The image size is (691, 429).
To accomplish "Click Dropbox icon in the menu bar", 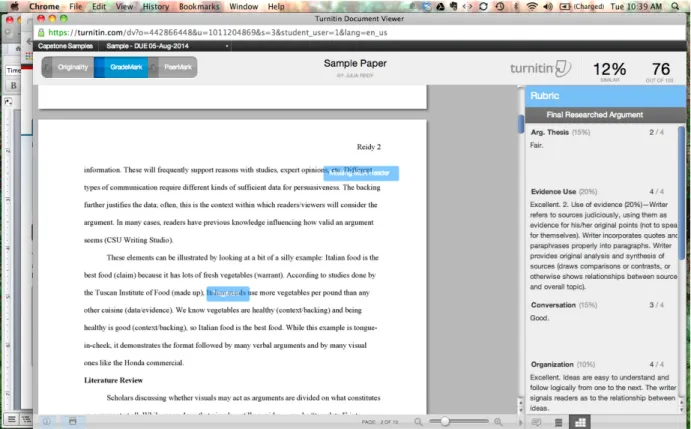I will [x=426, y=6].
